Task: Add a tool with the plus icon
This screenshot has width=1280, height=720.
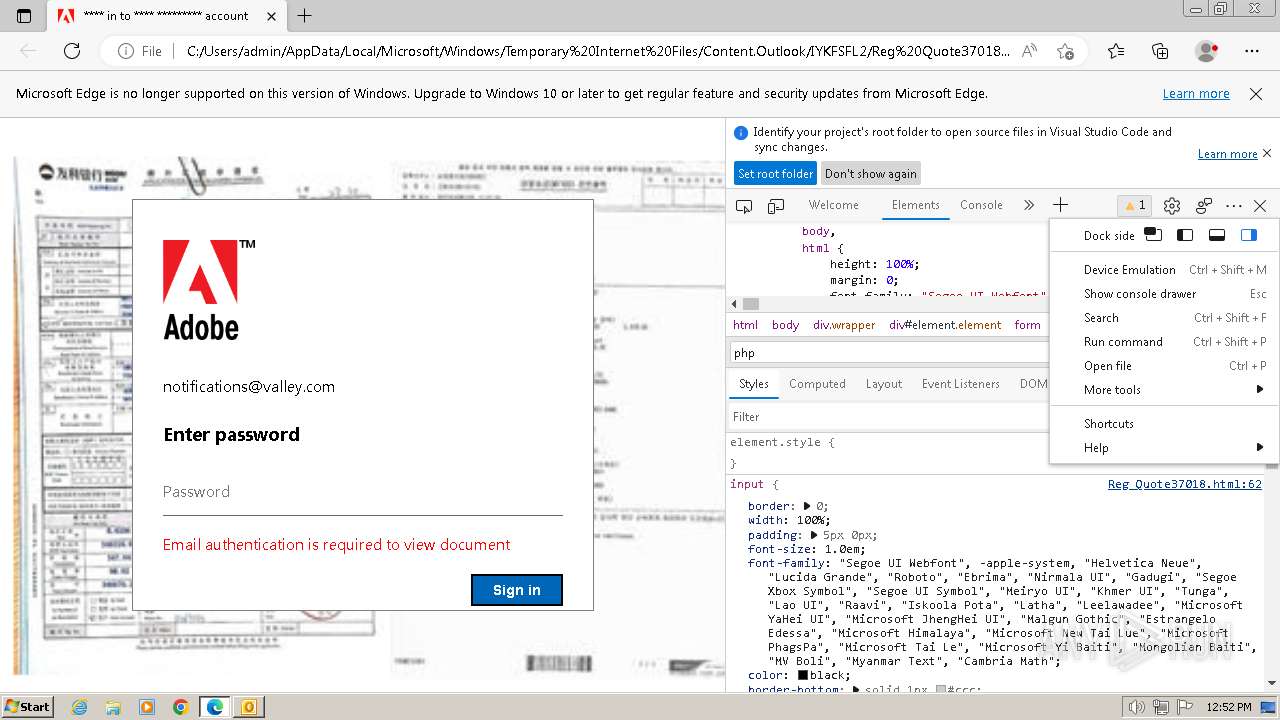Action: pos(1060,205)
